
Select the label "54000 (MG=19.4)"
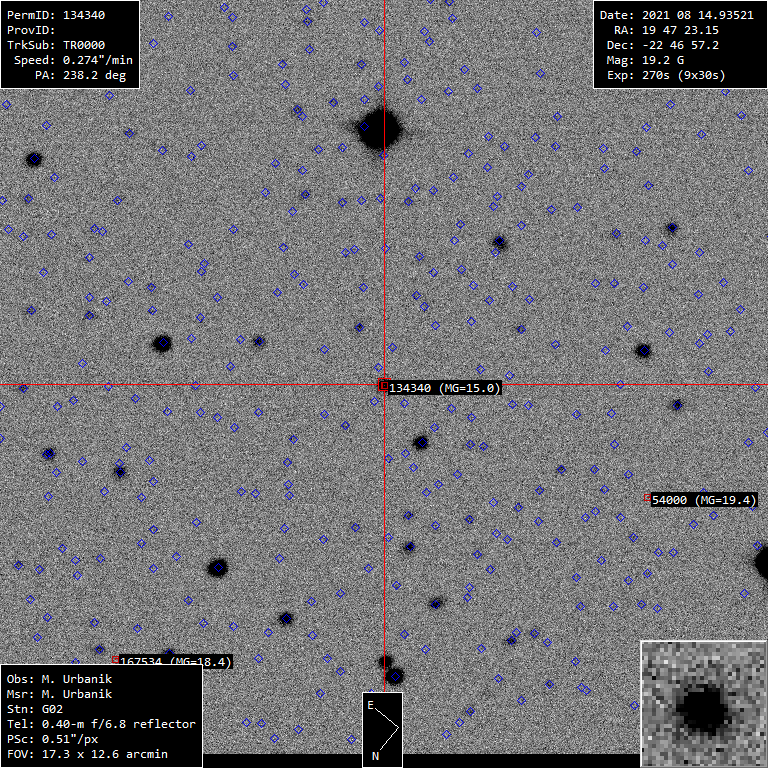(x=704, y=500)
